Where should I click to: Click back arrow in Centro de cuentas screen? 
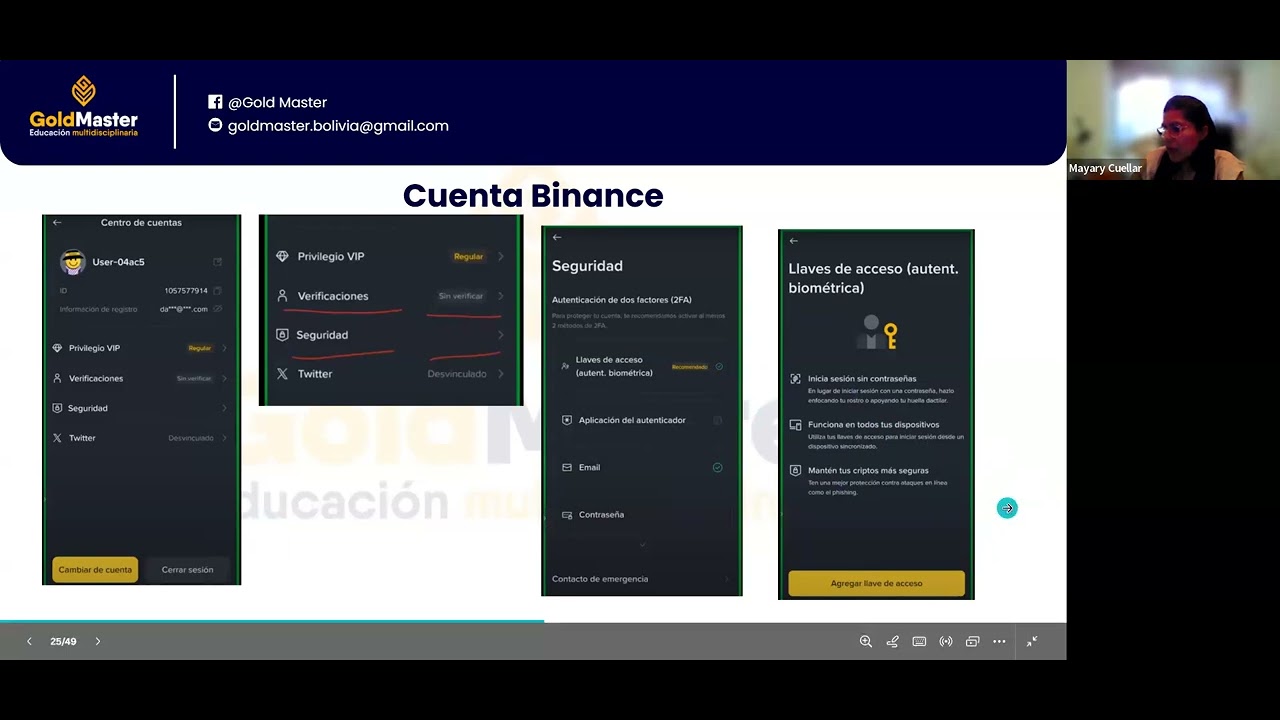click(x=57, y=222)
